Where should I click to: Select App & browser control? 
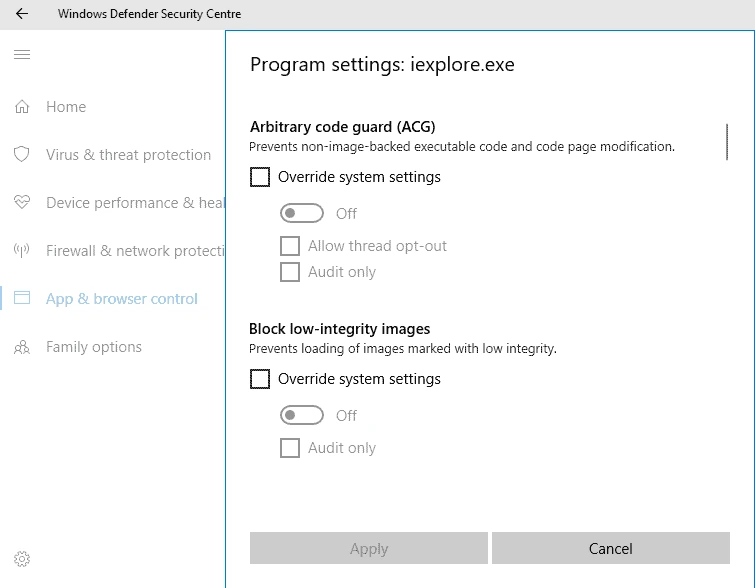[122, 299]
